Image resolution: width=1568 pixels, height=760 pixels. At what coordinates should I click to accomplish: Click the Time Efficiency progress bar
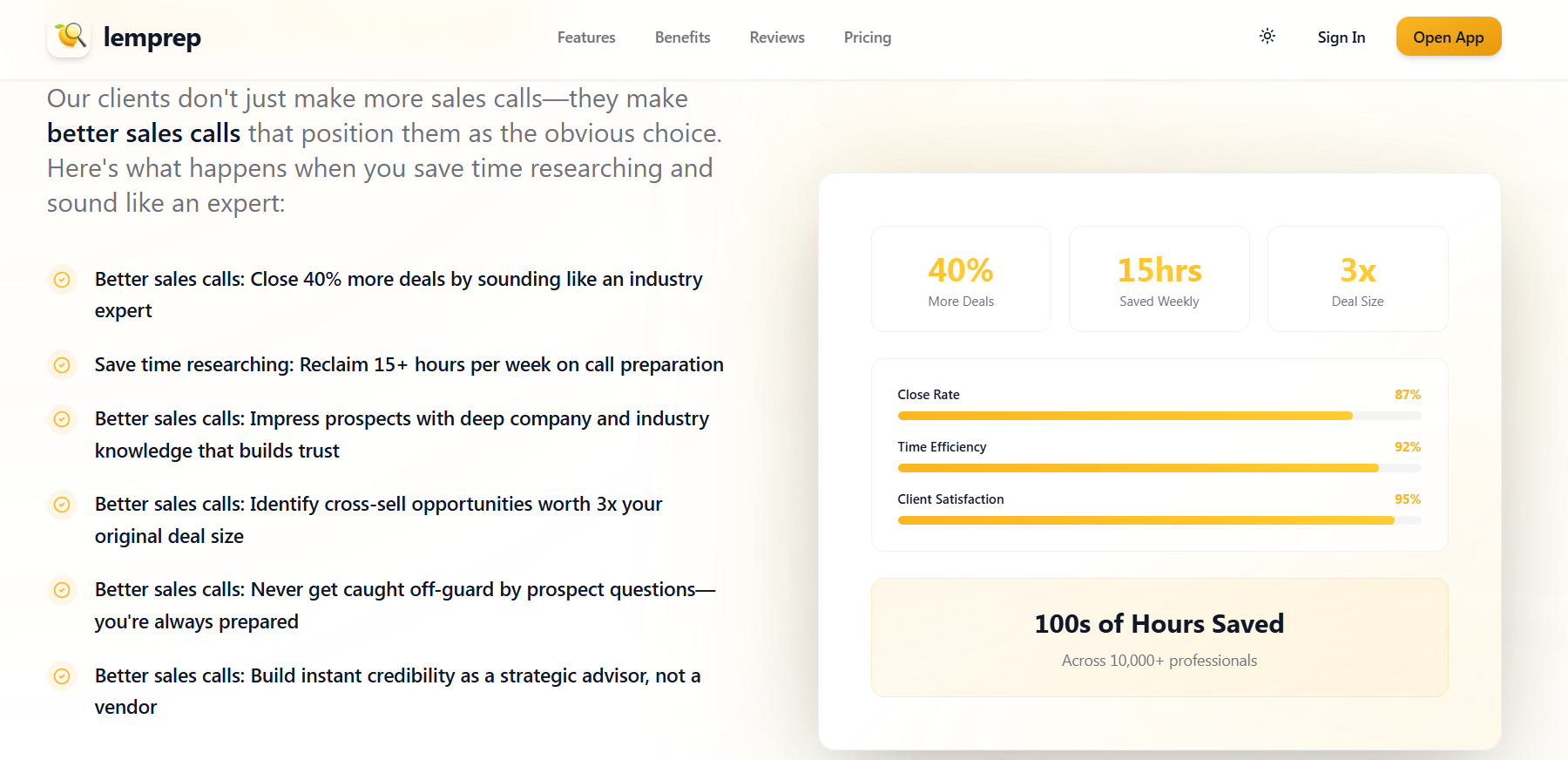(x=1159, y=468)
